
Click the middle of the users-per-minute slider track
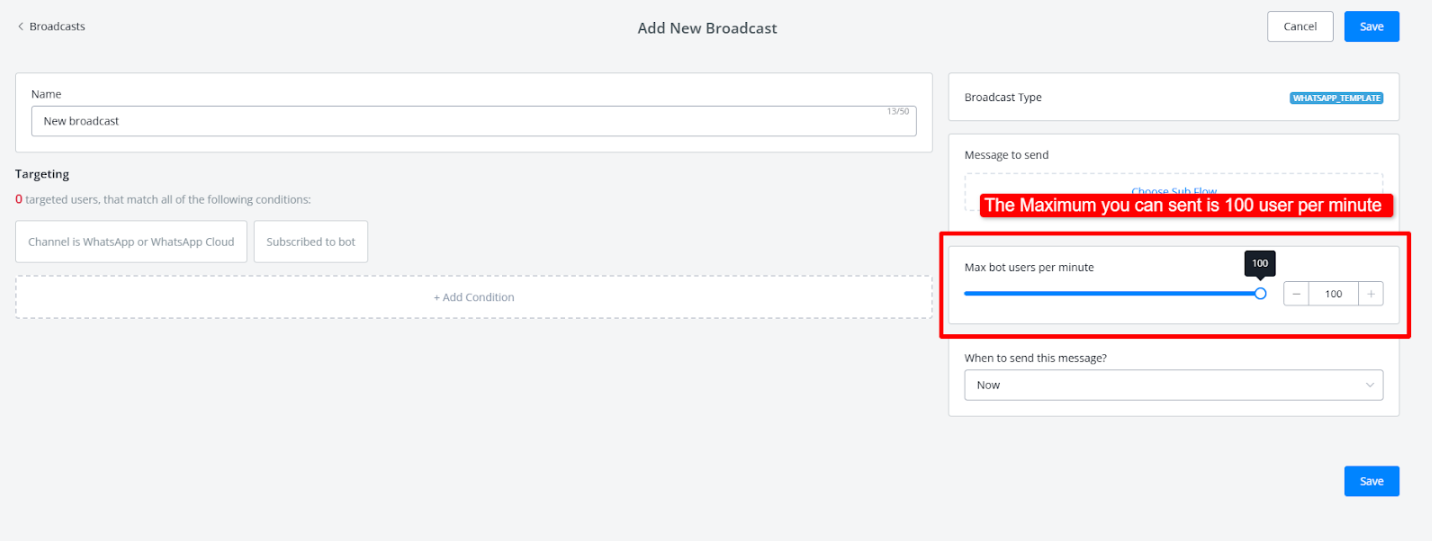[1112, 293]
